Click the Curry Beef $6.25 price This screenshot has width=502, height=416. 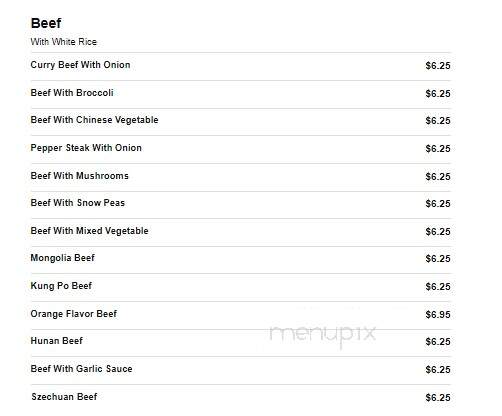pyautogui.click(x=438, y=66)
